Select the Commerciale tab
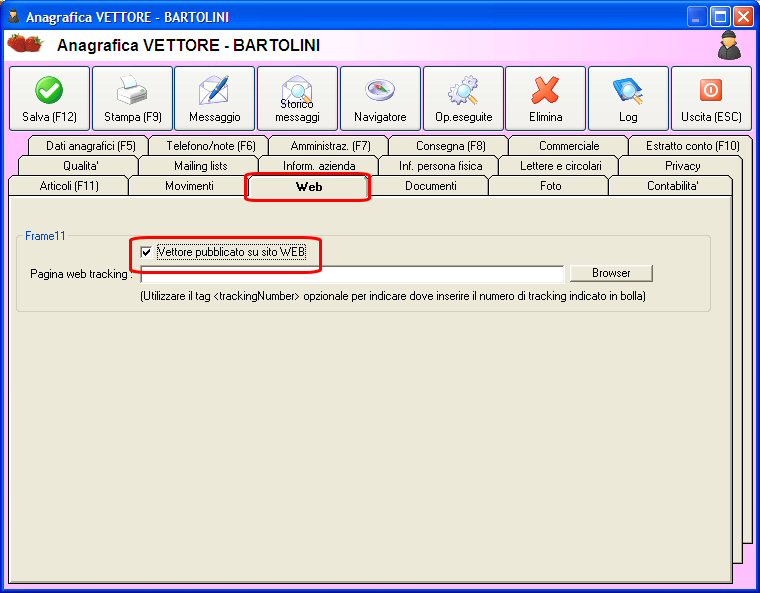Screen dimensions: 760x593 point(569,146)
